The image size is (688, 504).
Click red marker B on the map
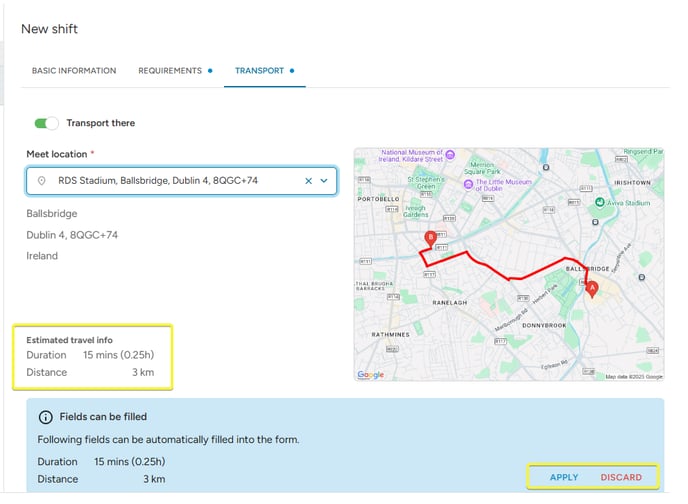pos(430,239)
